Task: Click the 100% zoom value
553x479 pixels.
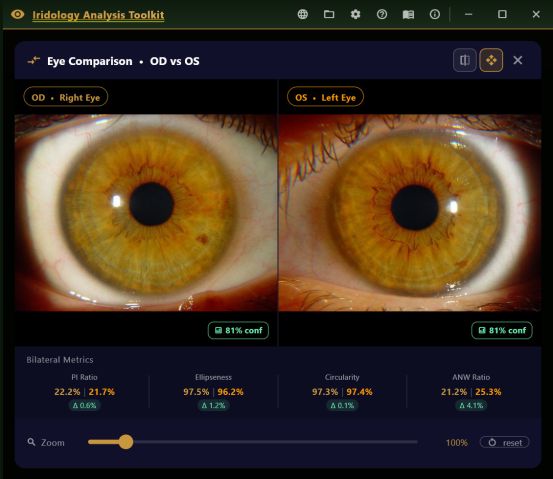Action: (x=457, y=442)
